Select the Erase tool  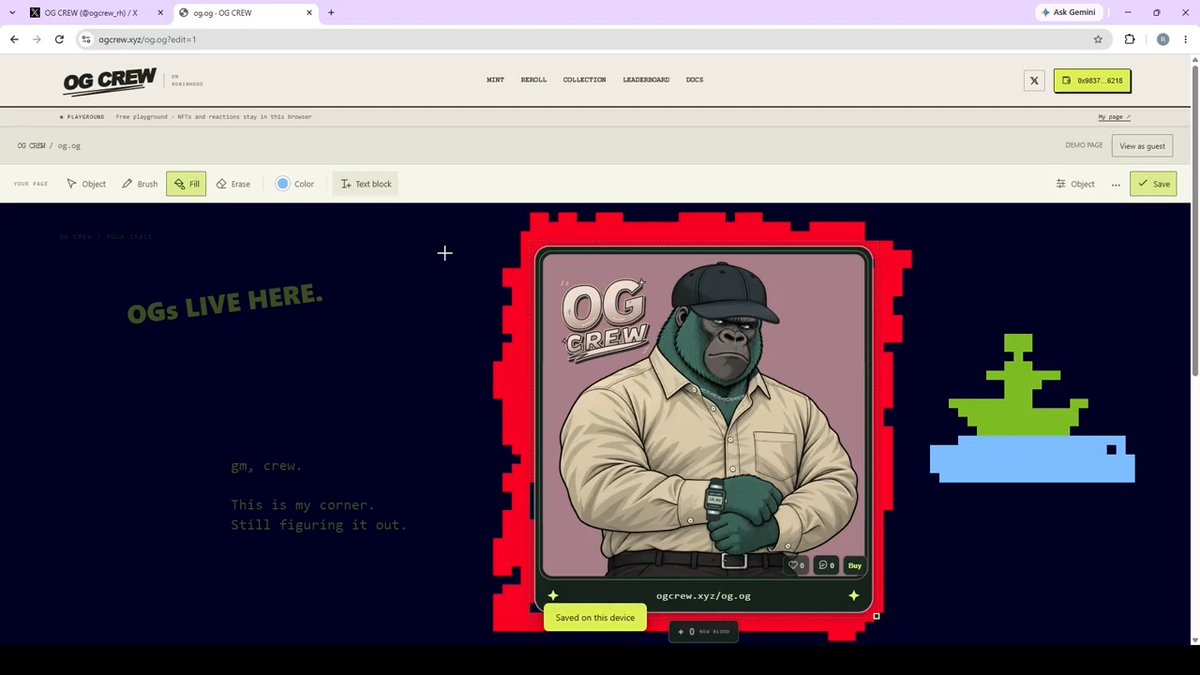pos(233,184)
